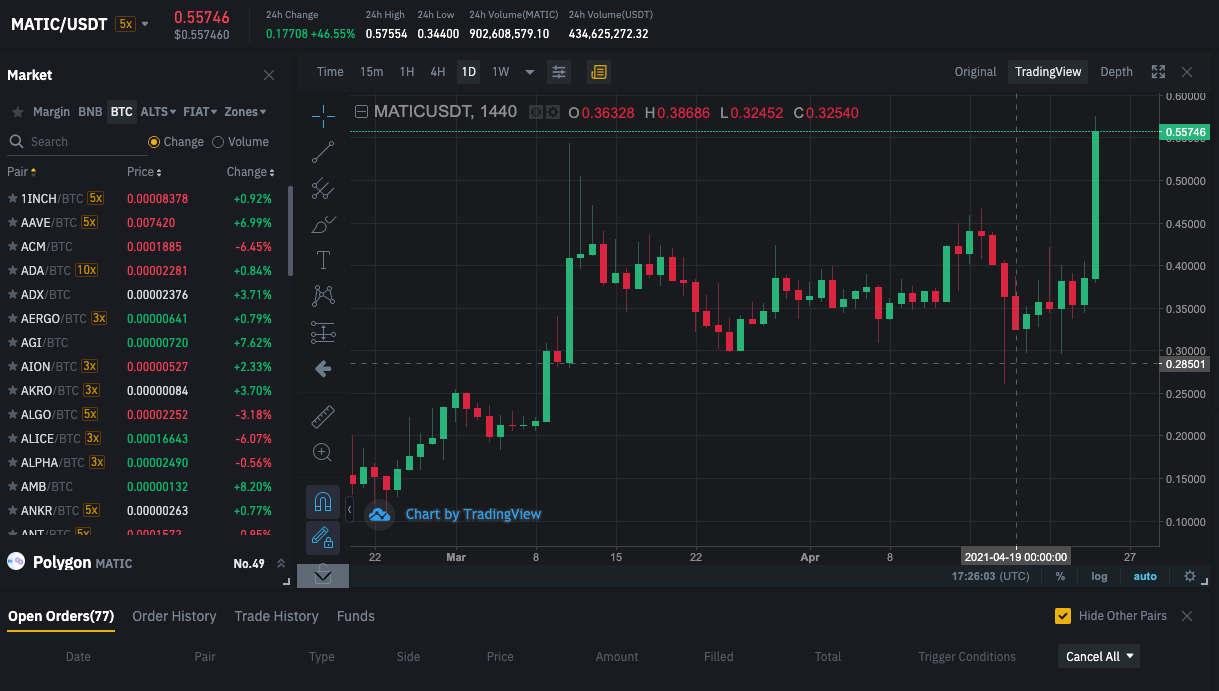Click the yellow chart layout icon
This screenshot has width=1219, height=691.
598,72
